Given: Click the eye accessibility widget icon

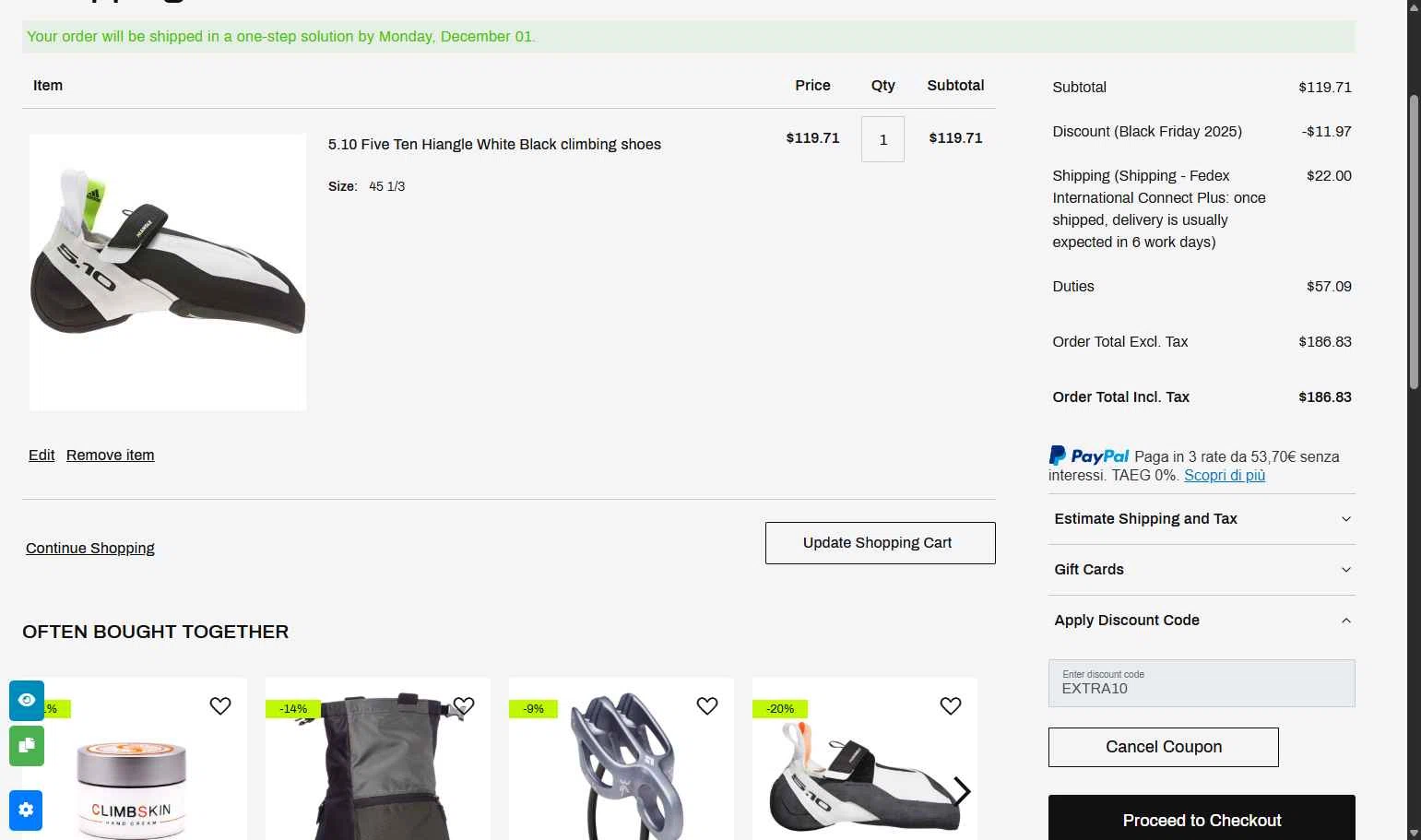Looking at the screenshot, I should (27, 701).
